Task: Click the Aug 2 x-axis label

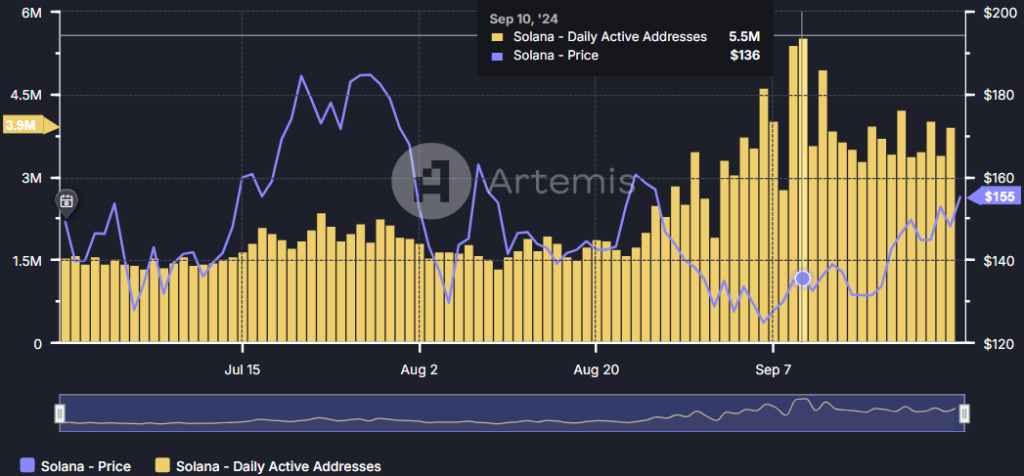Action: 419,370
